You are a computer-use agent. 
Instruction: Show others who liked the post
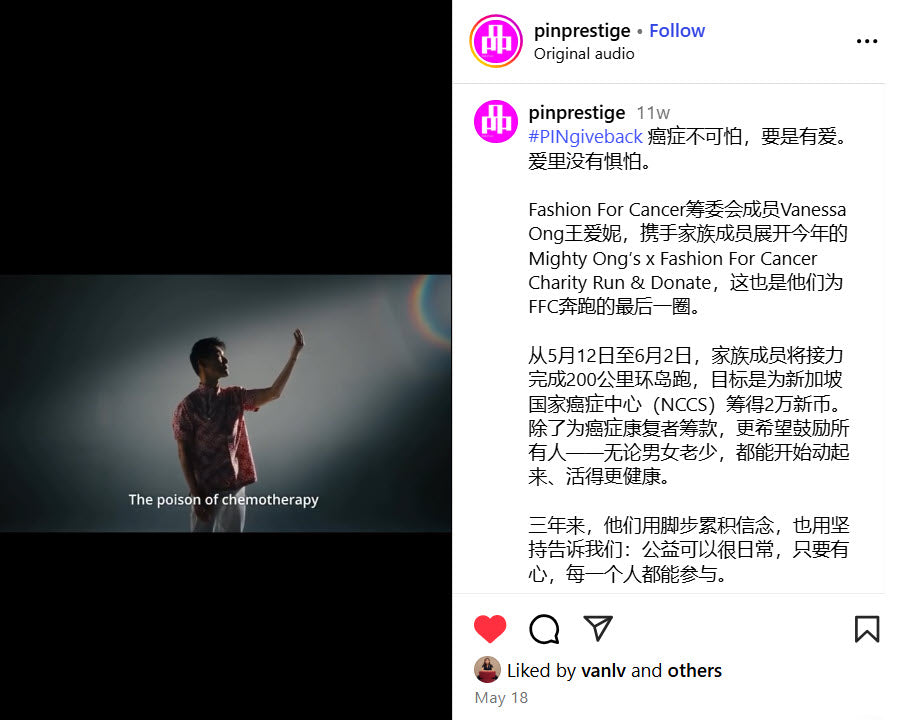coord(695,670)
